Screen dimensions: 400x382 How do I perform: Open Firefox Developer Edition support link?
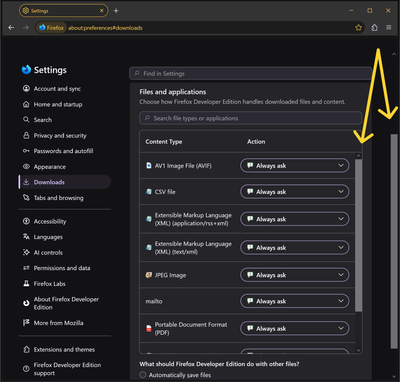pyautogui.click(x=65, y=369)
